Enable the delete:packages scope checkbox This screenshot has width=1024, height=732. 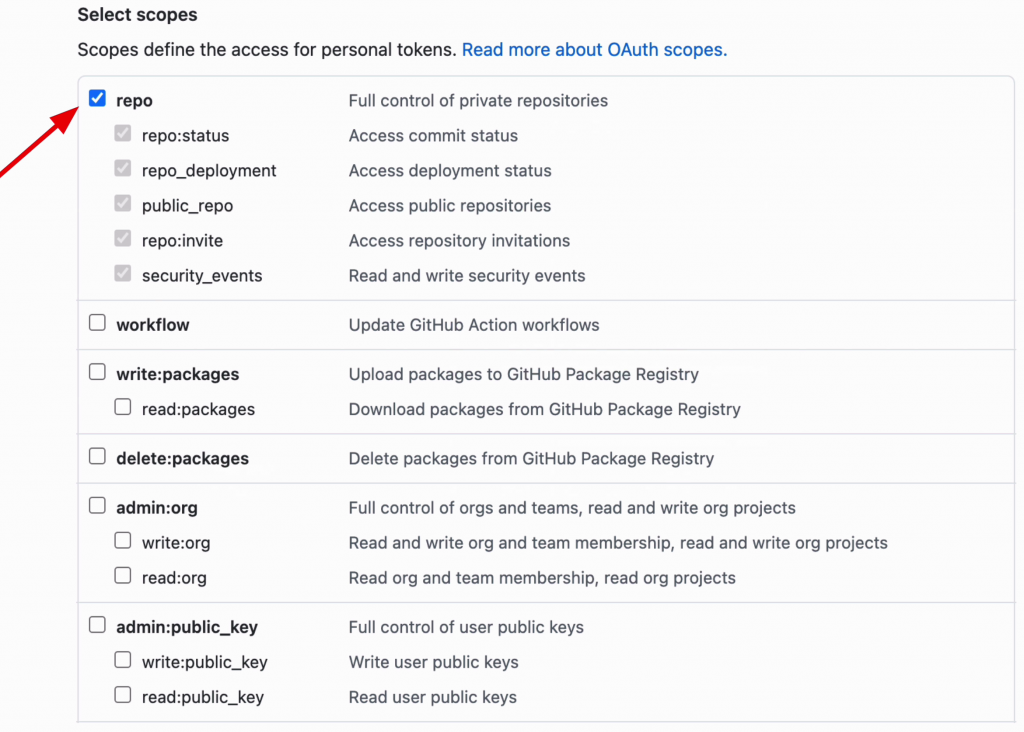(x=97, y=456)
